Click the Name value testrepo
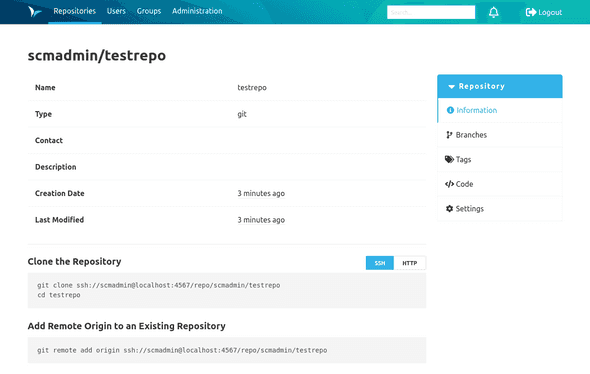This screenshot has height=374, width=590. (252, 88)
